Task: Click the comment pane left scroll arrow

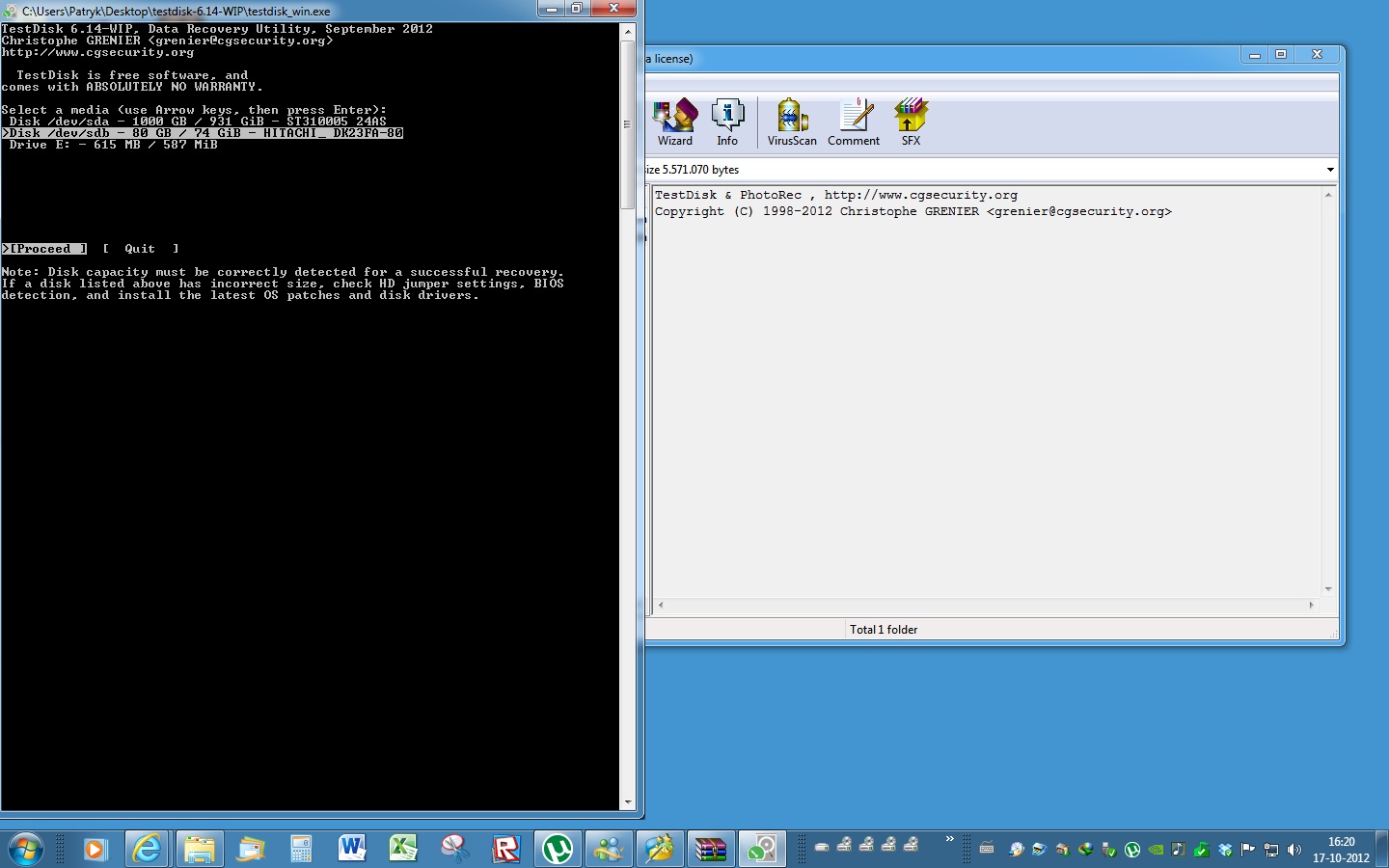Action: [661, 605]
